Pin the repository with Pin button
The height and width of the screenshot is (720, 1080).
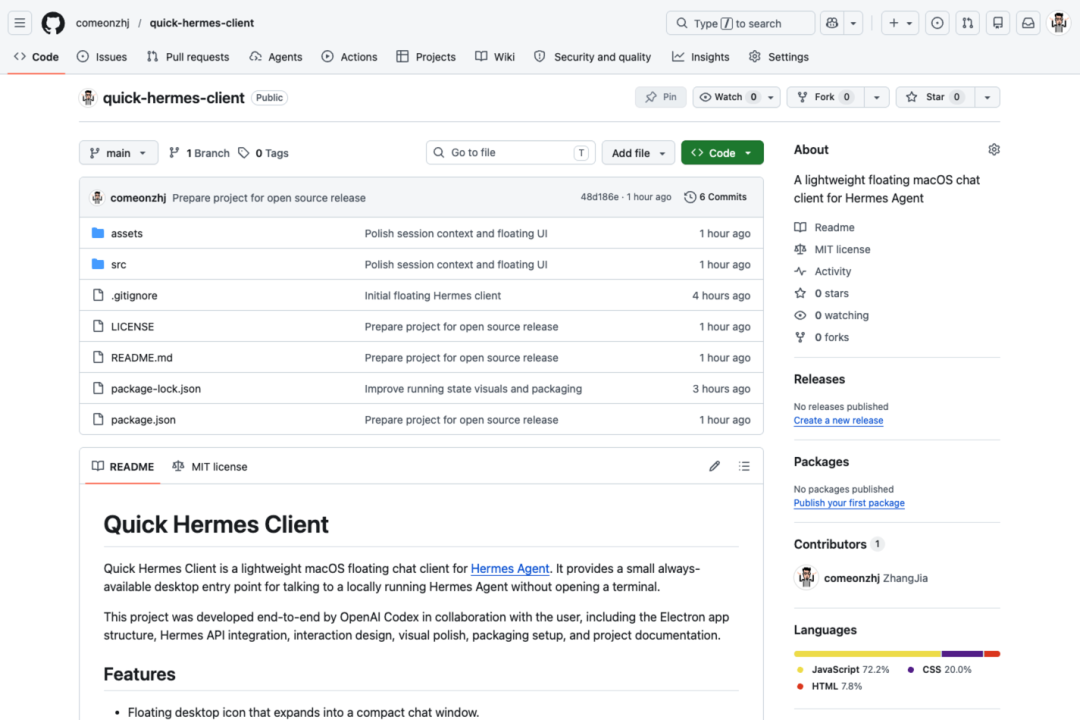tap(661, 97)
